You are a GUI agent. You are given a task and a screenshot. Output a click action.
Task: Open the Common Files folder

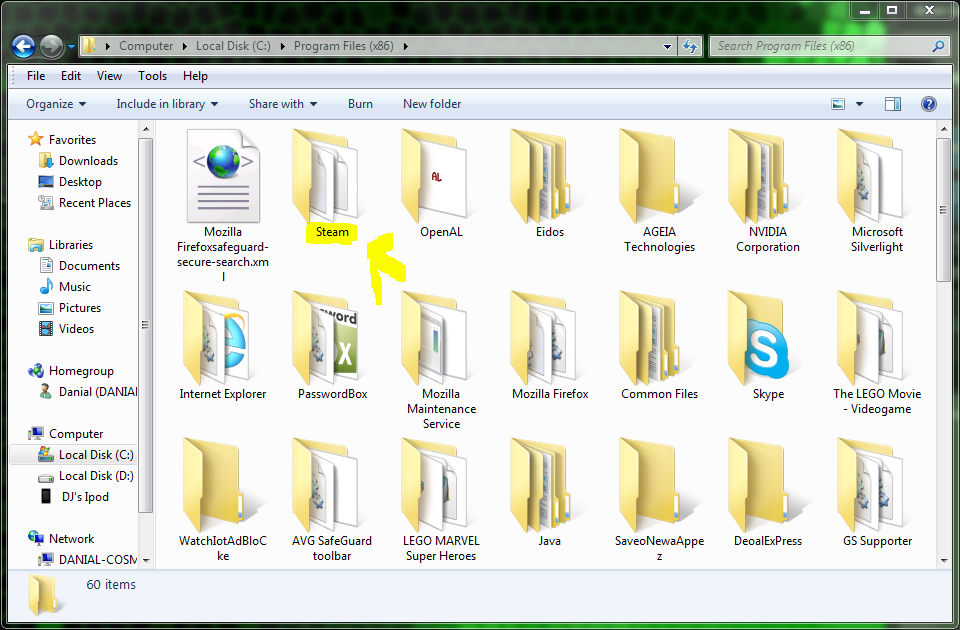659,346
